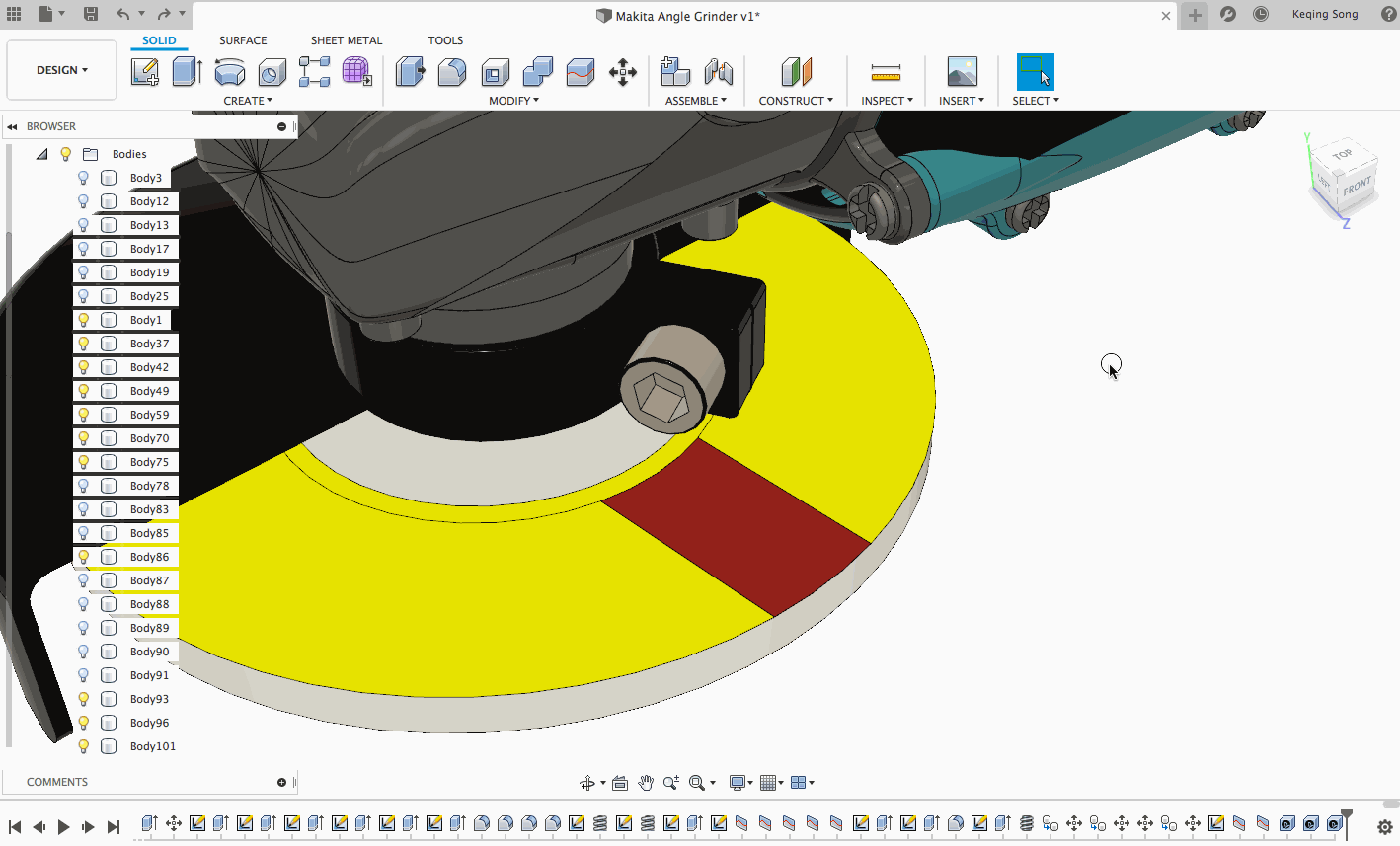Activate the Extrude tool
This screenshot has width=1400, height=846.
coord(187,72)
